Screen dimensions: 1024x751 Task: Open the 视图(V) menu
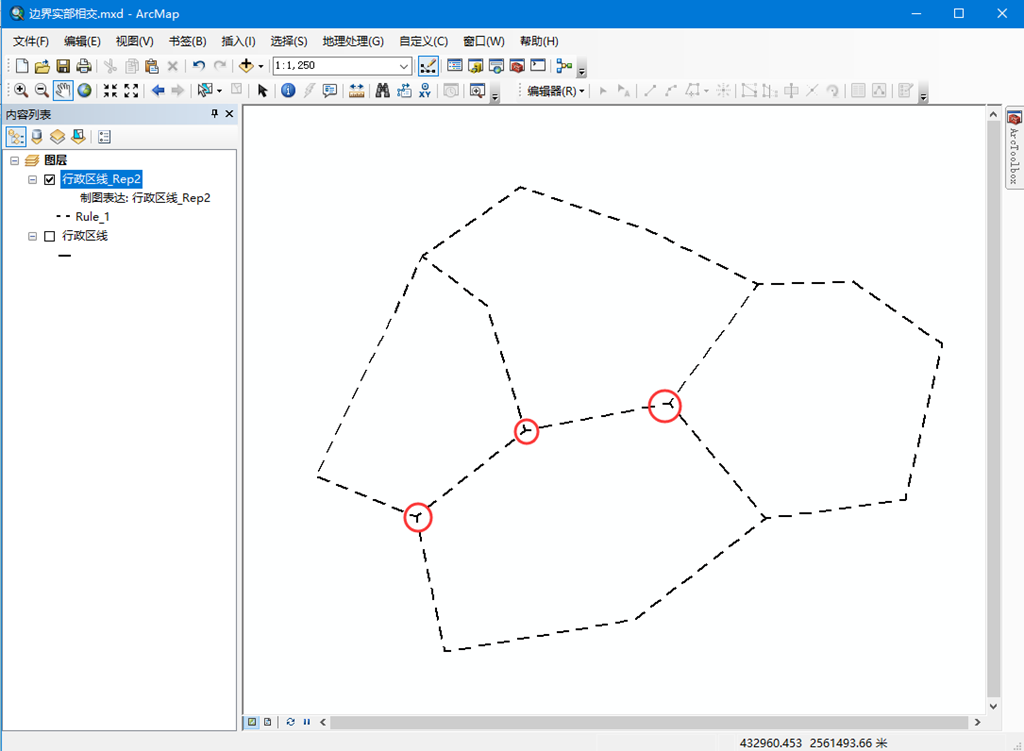pyautogui.click(x=135, y=41)
